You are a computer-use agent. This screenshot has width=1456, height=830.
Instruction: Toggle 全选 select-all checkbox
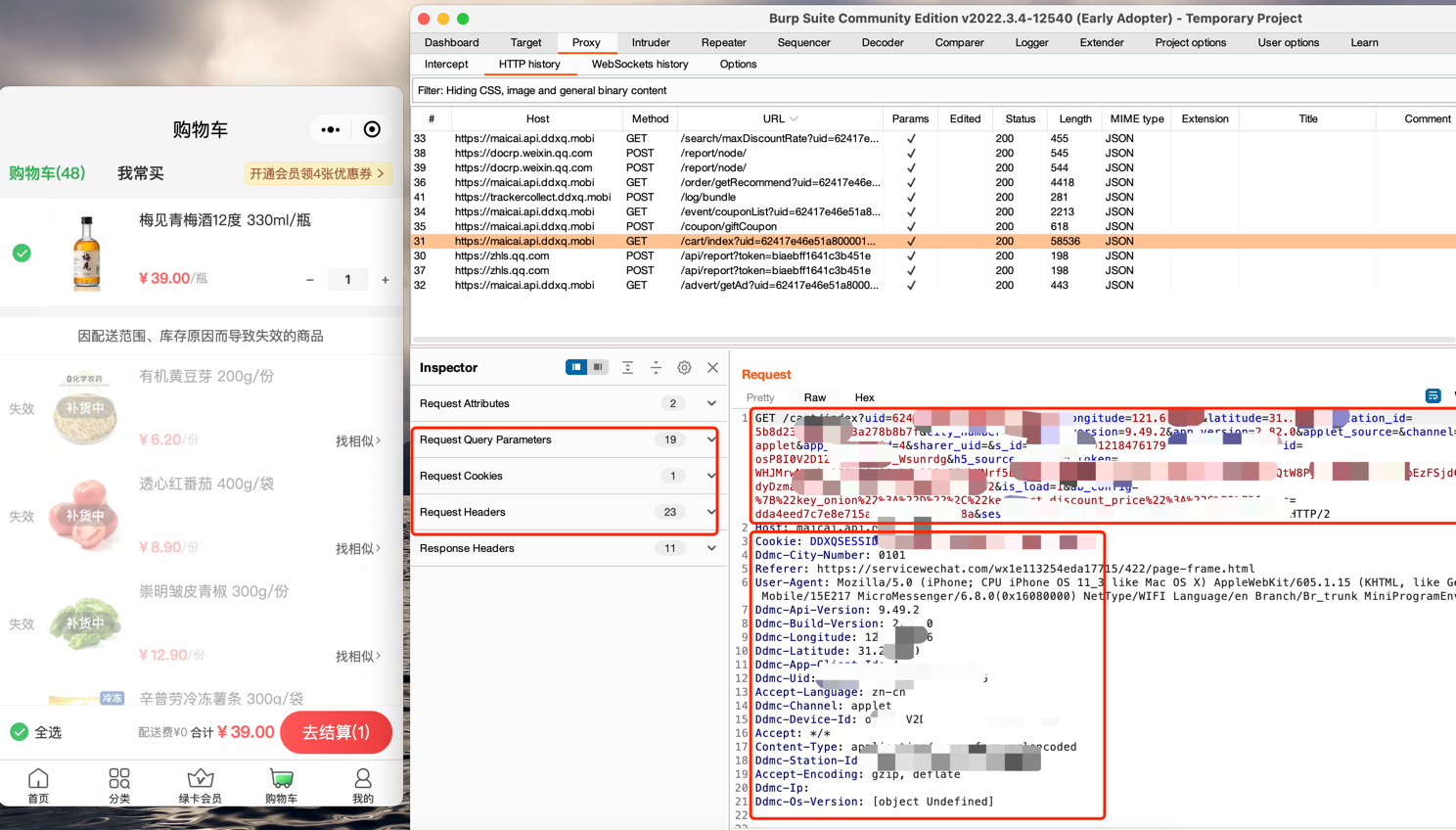pyautogui.click(x=20, y=732)
